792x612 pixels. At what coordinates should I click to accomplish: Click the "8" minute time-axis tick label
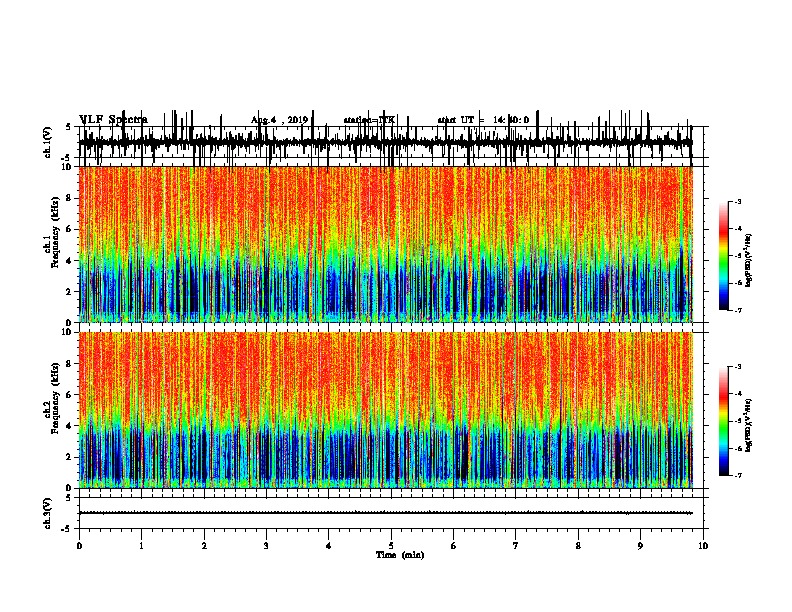(x=578, y=546)
